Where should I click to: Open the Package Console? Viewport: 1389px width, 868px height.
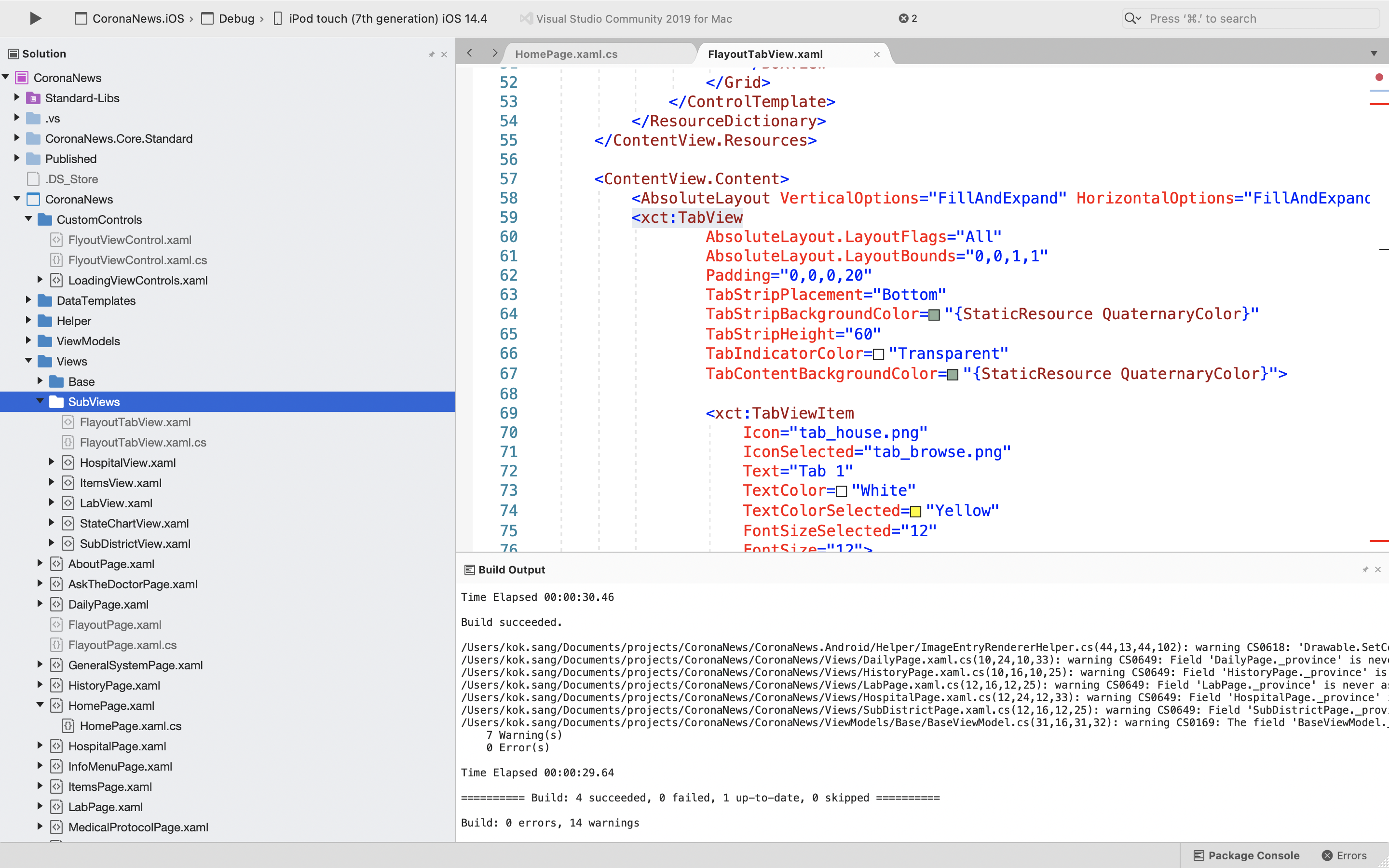pyautogui.click(x=1245, y=855)
